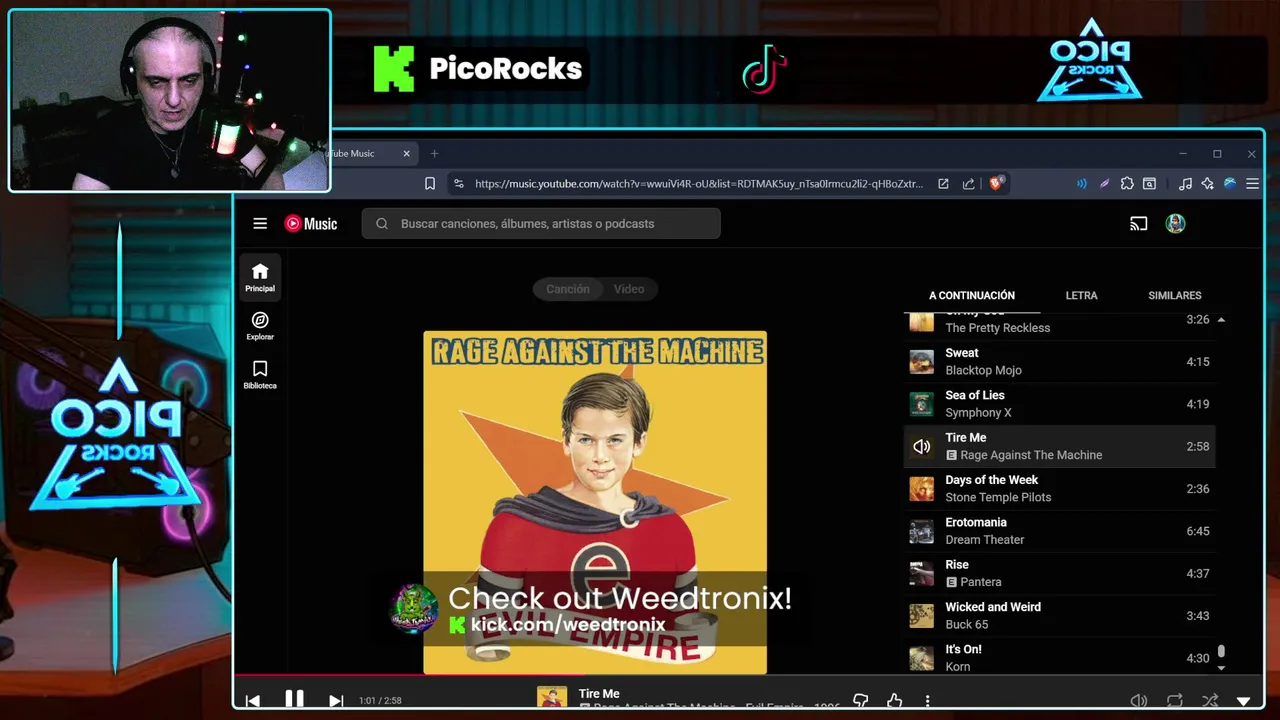1280x720 pixels.
Task: Click the search magnifier icon
Action: (382, 224)
